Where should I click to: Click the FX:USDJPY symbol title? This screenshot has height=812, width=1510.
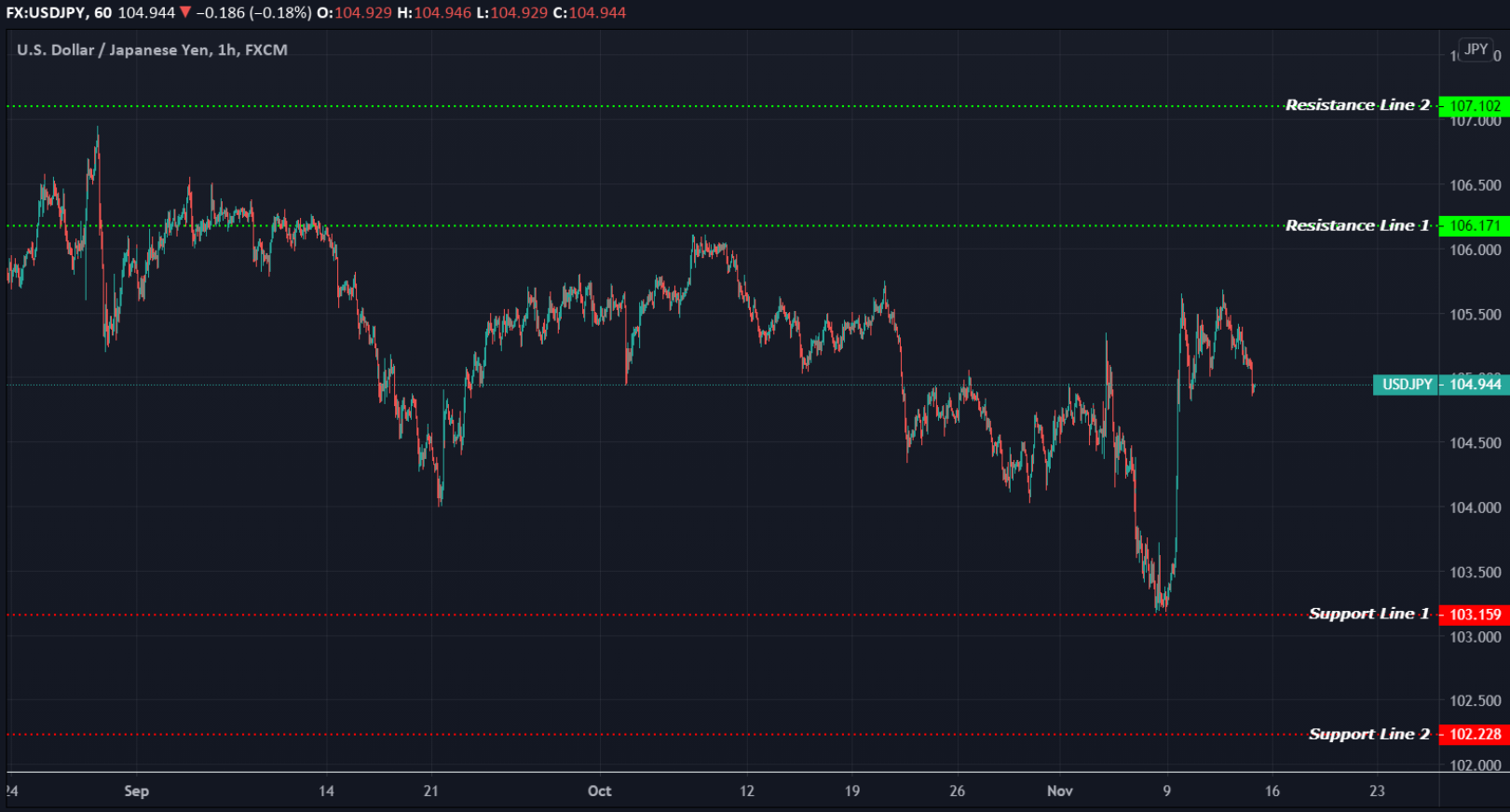(x=46, y=13)
